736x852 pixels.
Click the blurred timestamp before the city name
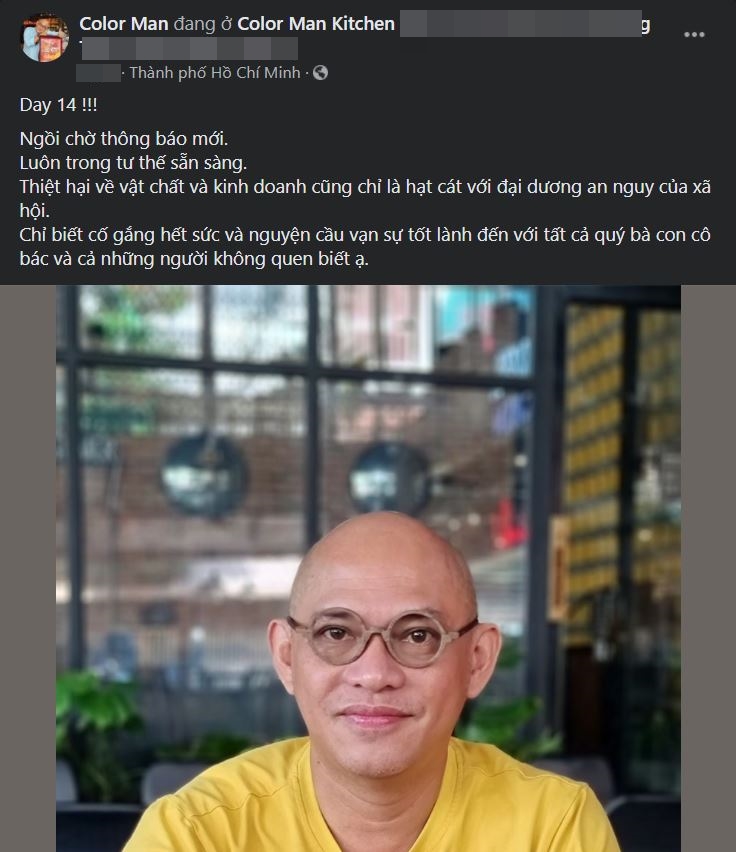coord(98,73)
